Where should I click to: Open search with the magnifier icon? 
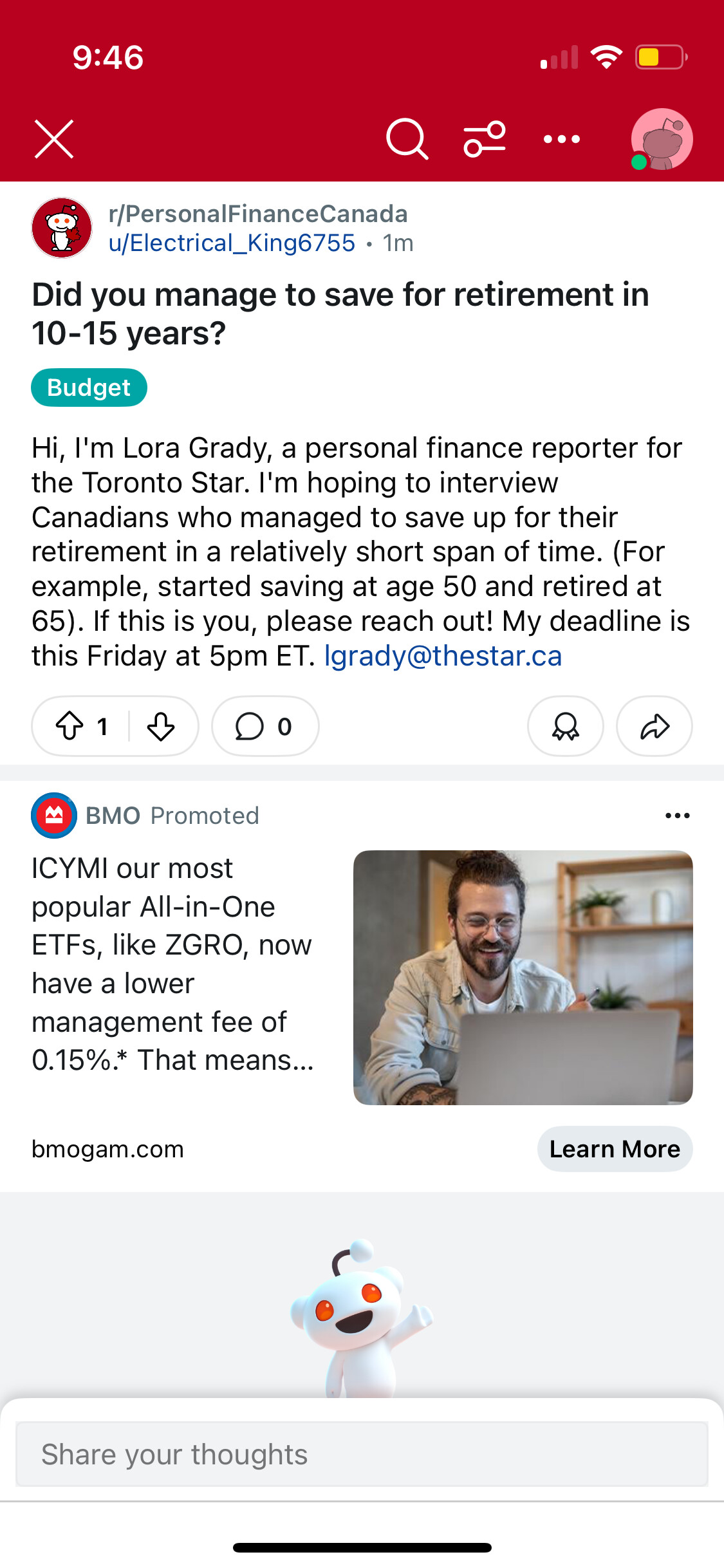407,139
